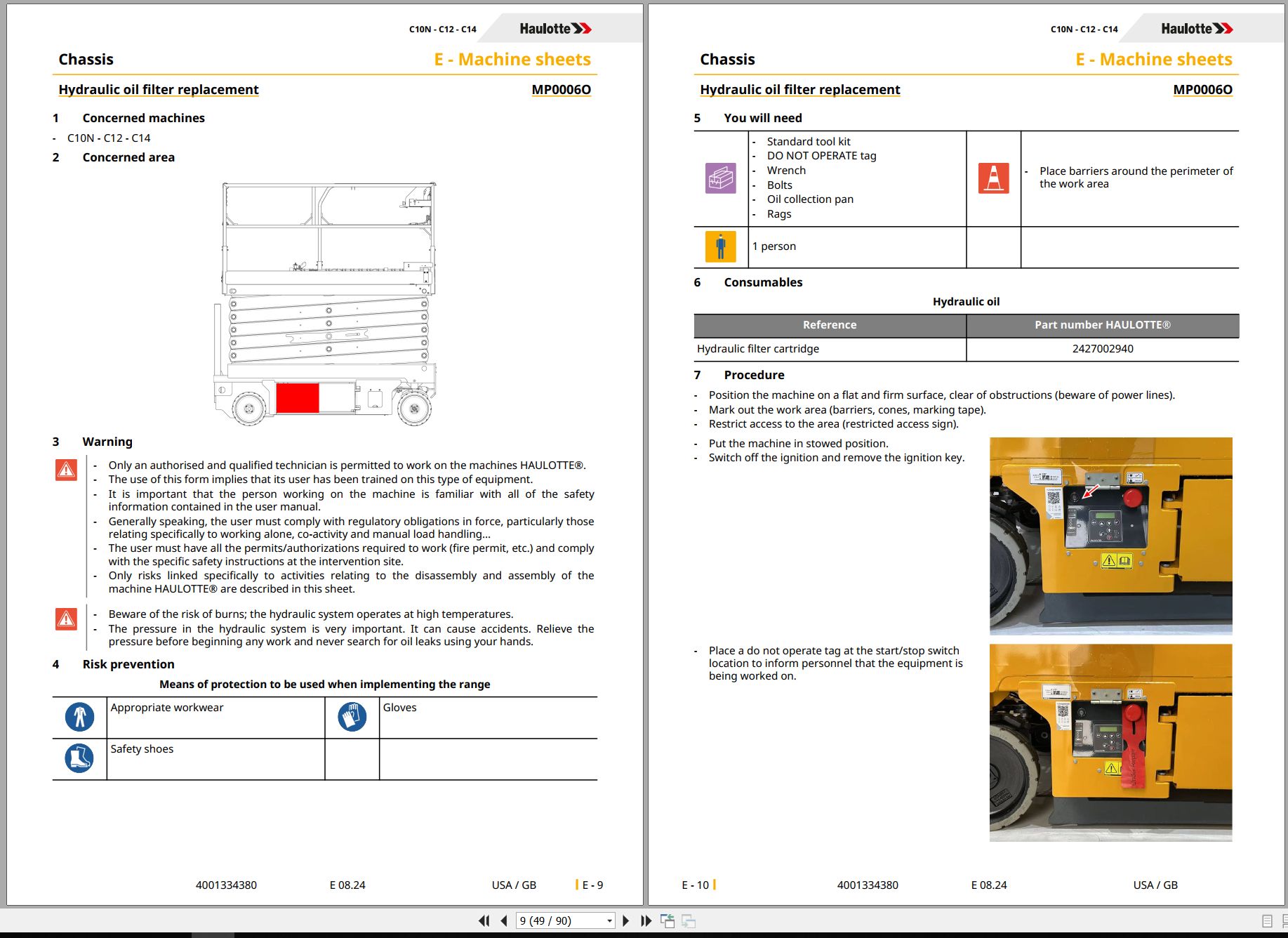The width and height of the screenshot is (1288, 938).
Task: Click the 'Concerned area' section heading
Action: pos(128,157)
